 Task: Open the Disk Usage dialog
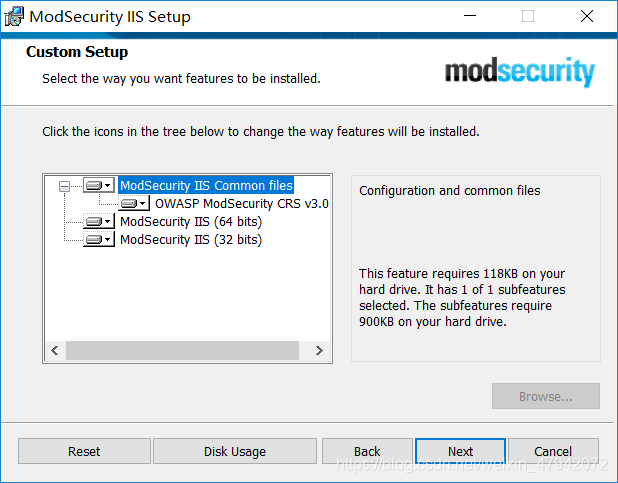[235, 451]
